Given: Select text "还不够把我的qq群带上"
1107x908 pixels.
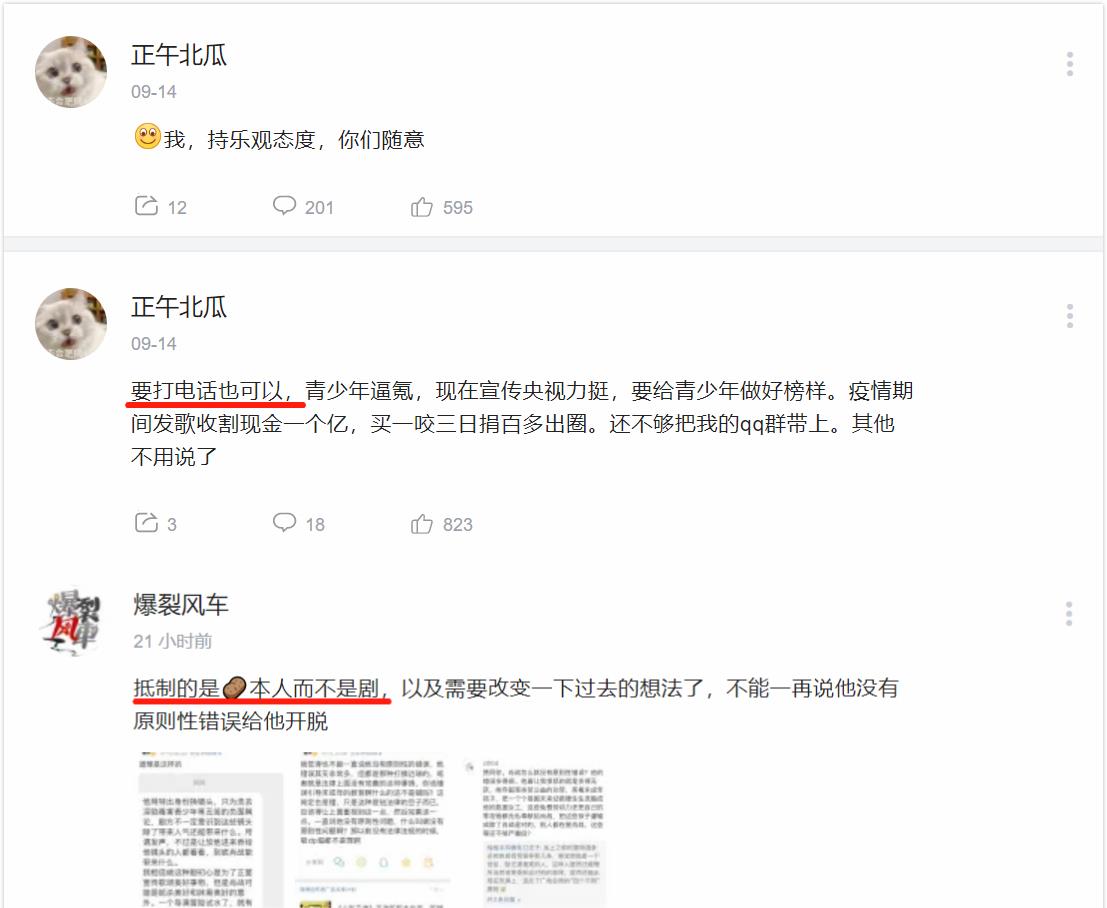Looking at the screenshot, I should 718,424.
